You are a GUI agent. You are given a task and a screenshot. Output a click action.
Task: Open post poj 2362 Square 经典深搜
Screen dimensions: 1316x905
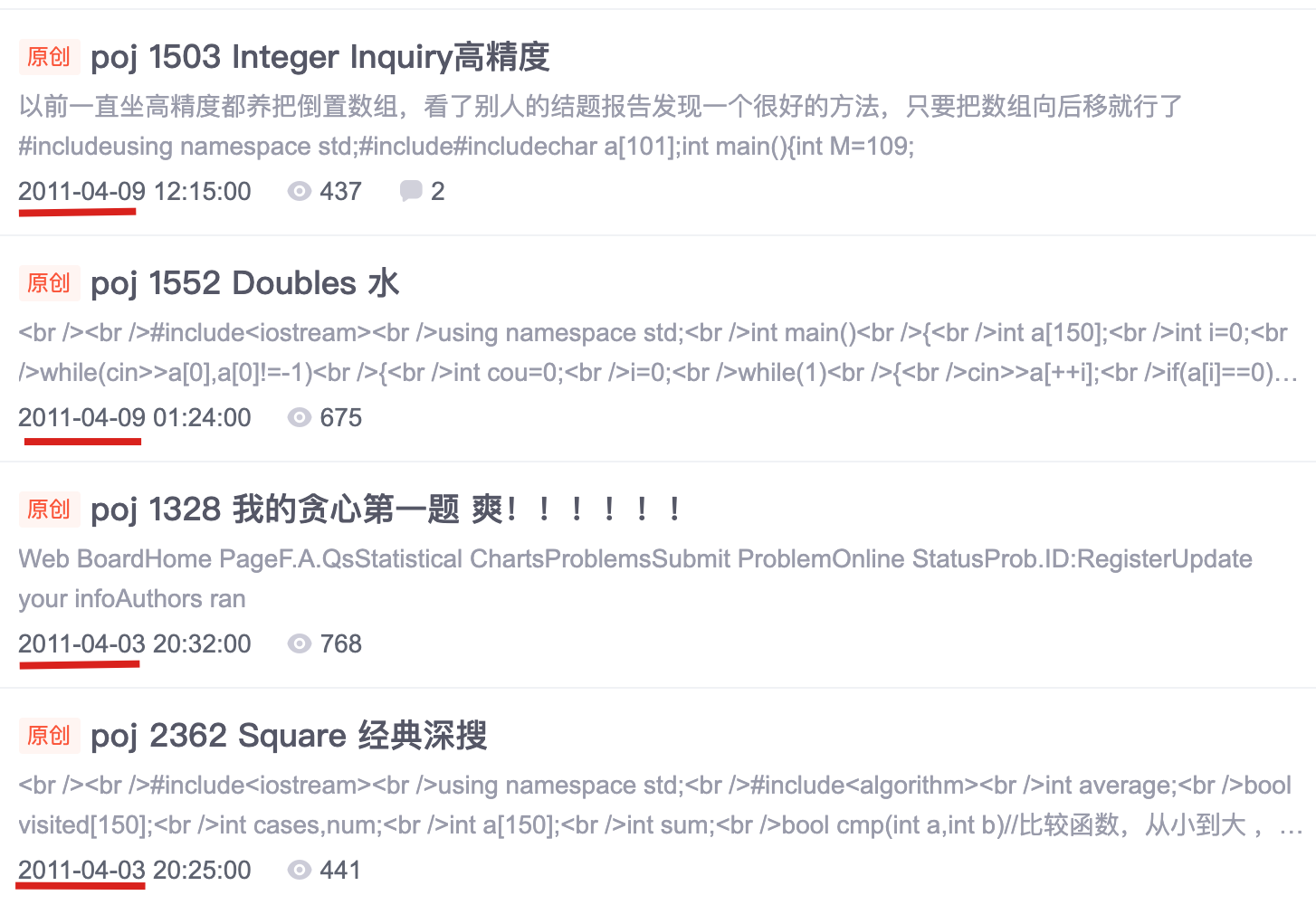[x=289, y=736]
